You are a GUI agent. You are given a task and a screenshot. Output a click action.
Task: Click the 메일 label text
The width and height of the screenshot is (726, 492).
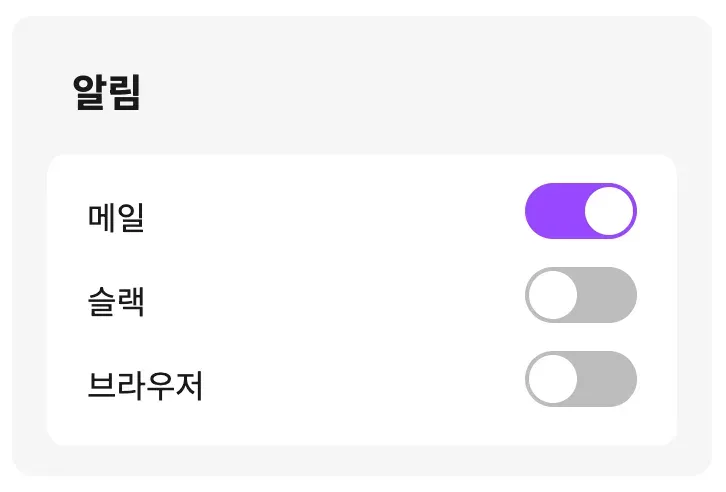coord(116,217)
